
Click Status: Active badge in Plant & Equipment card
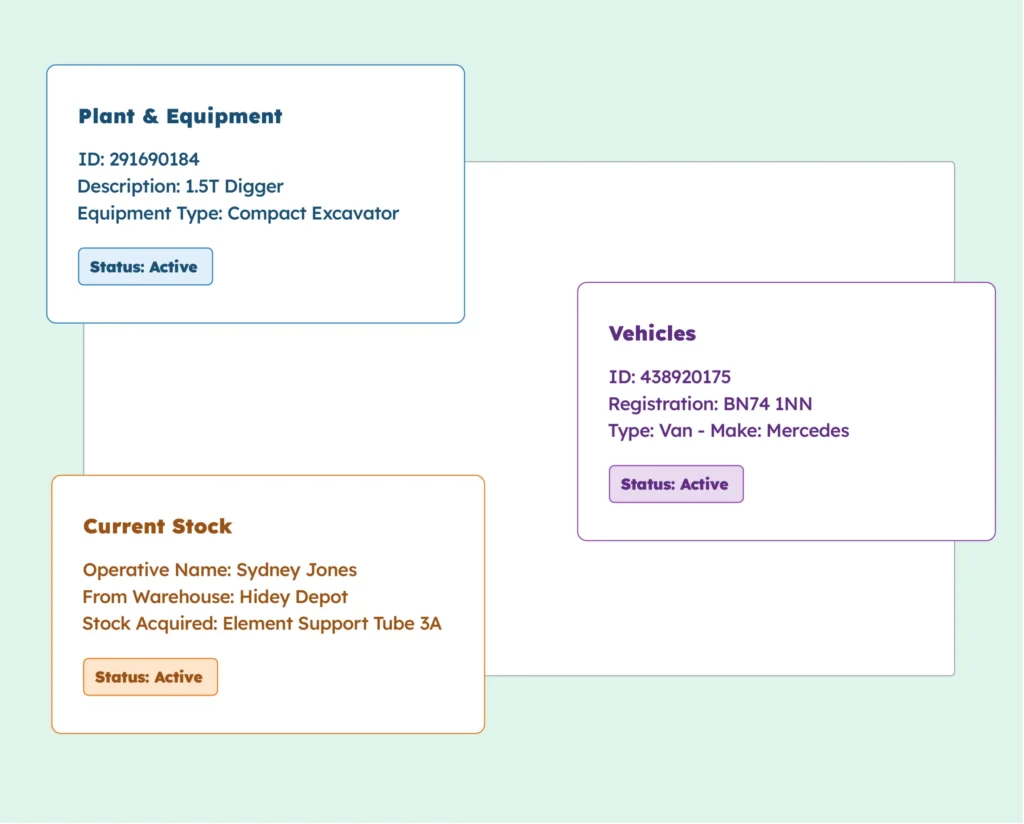(x=145, y=266)
